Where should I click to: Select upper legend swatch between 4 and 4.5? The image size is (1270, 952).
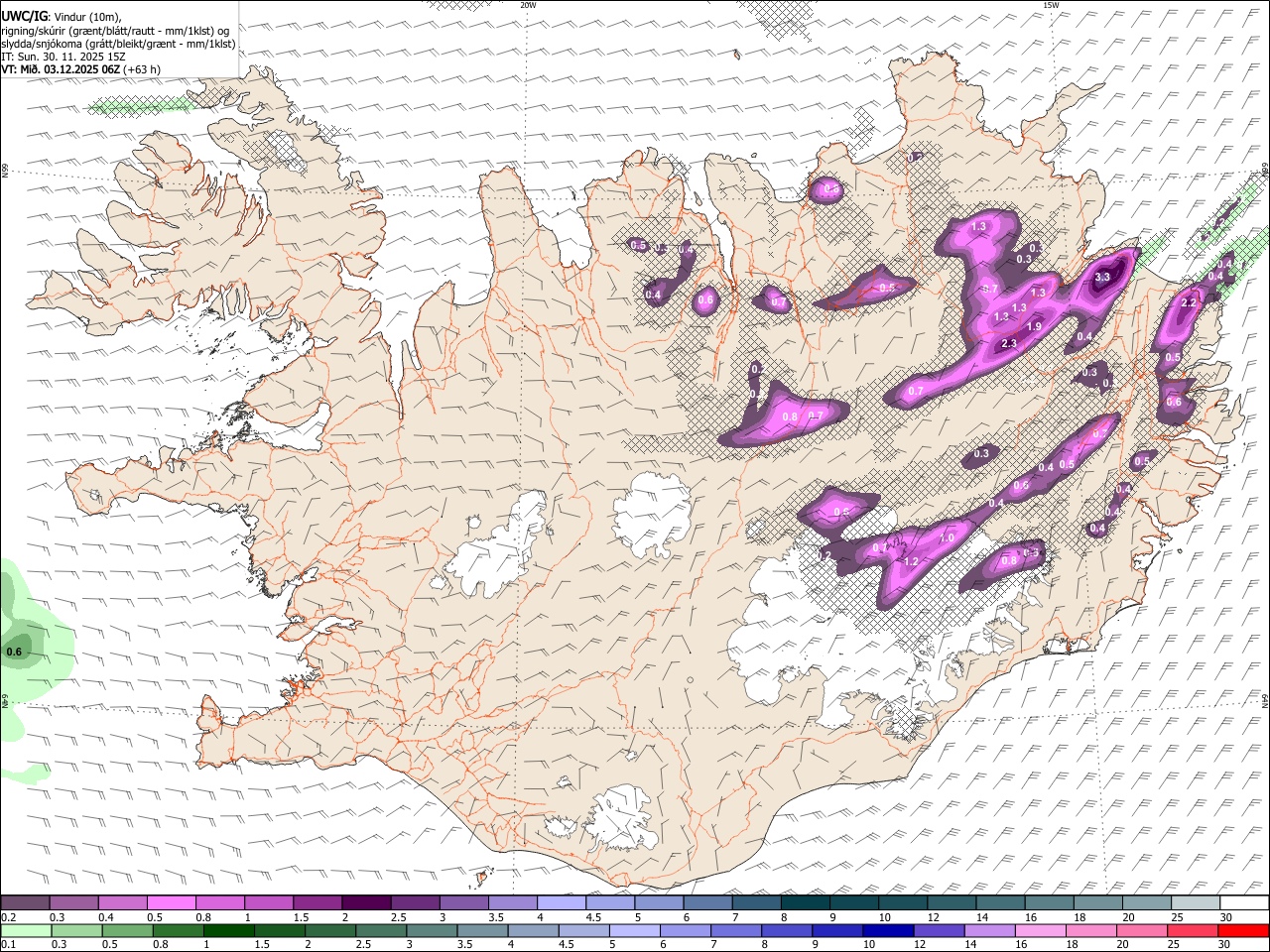562,902
